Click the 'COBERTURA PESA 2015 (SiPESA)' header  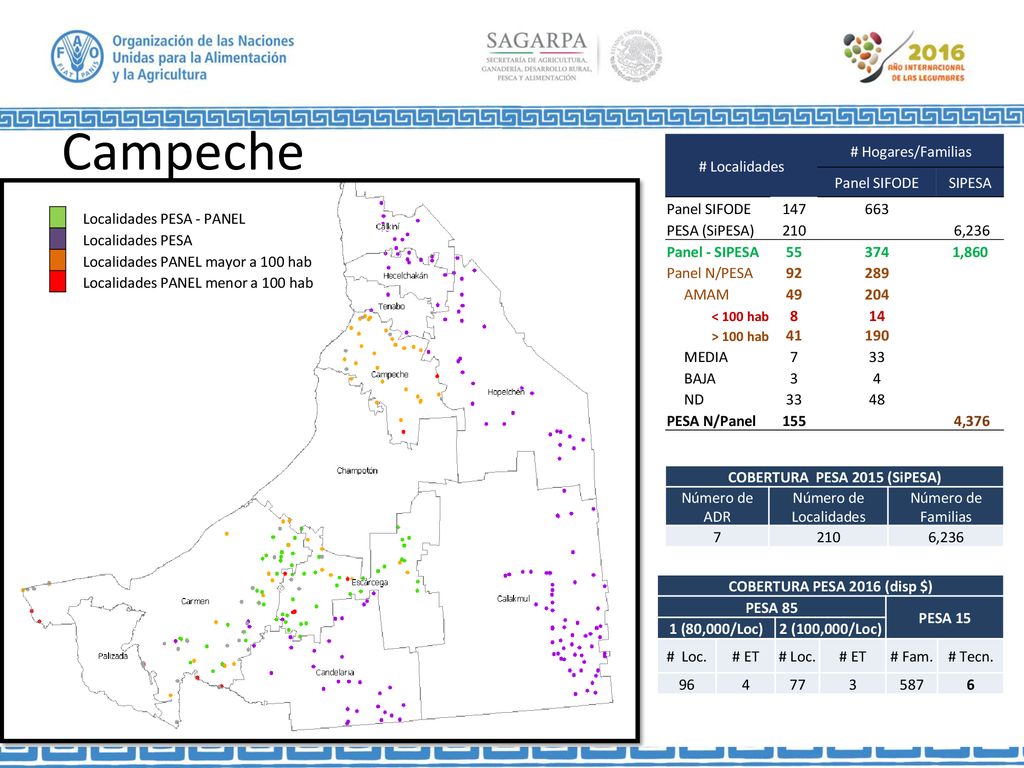coord(834,477)
